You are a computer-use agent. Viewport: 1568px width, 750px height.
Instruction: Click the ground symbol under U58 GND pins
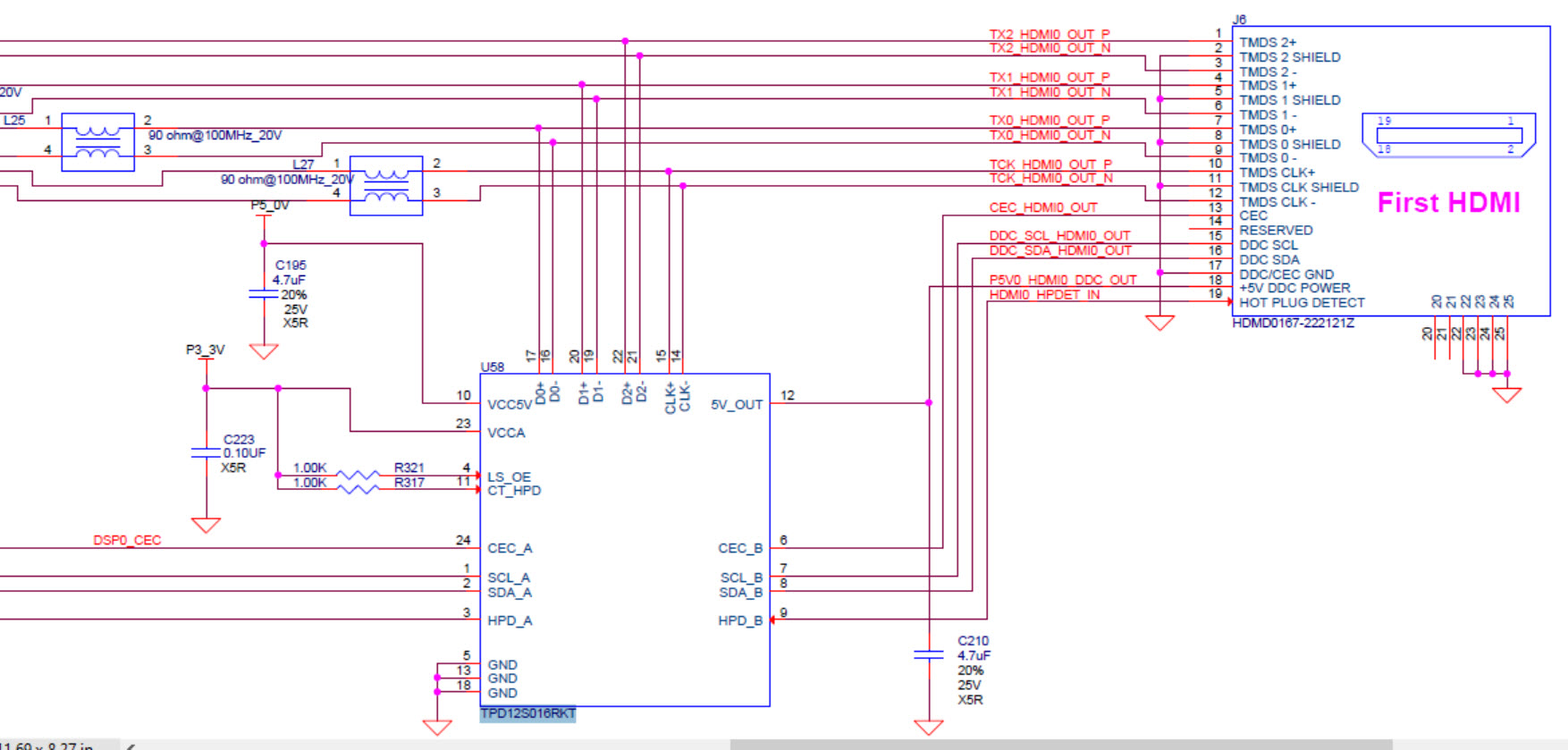pos(437,728)
